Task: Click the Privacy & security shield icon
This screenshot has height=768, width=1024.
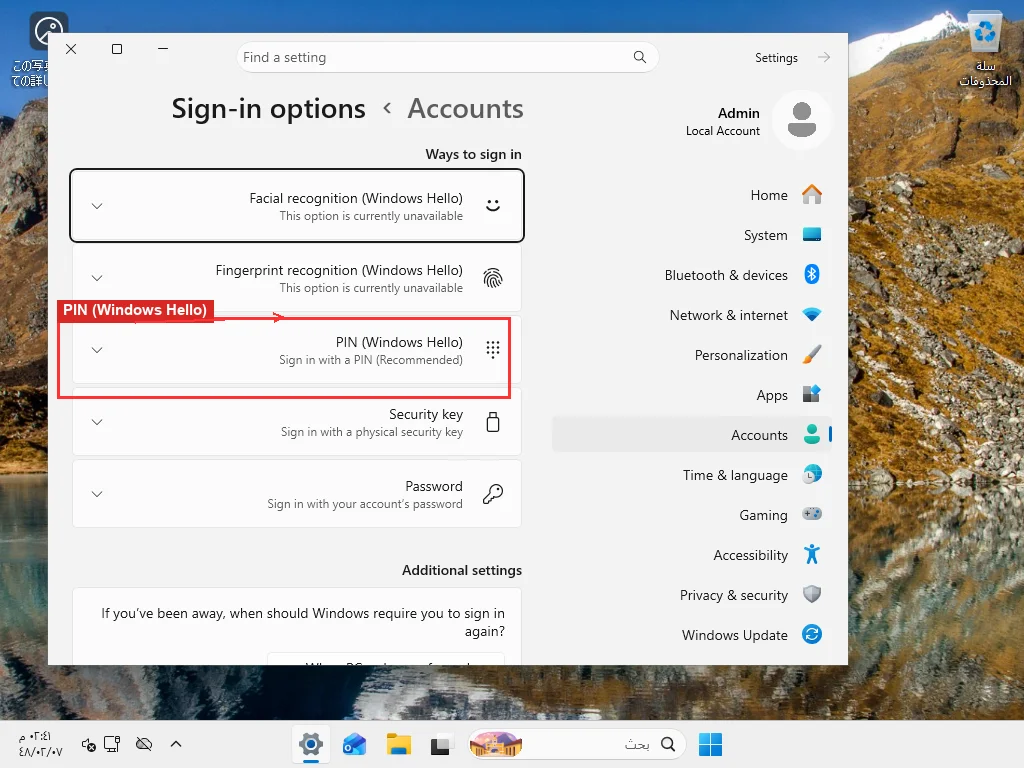Action: tap(812, 594)
